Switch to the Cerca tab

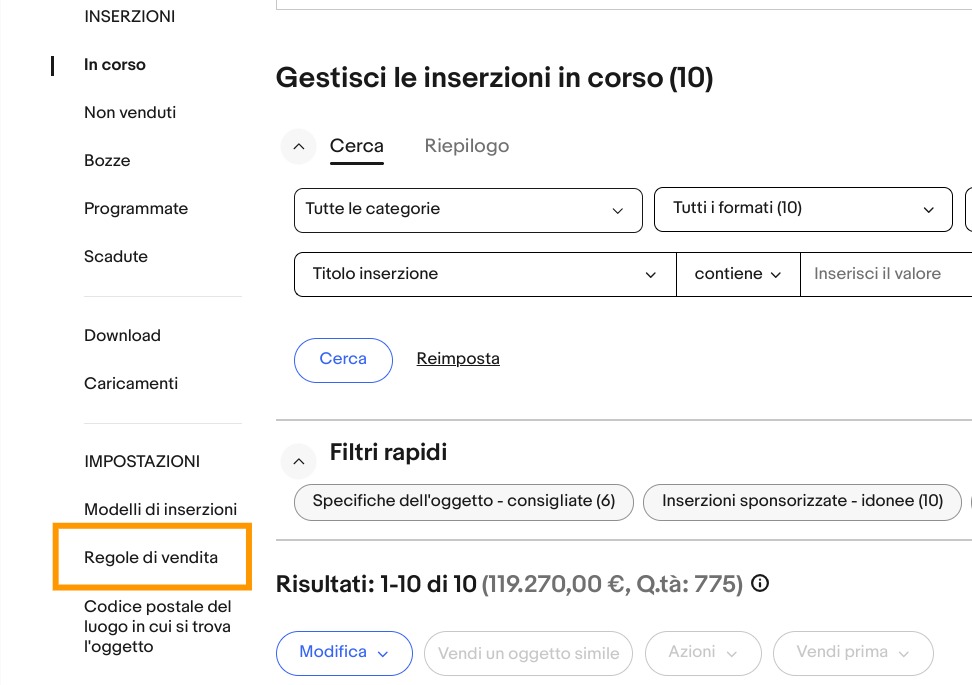pyautogui.click(x=356, y=146)
